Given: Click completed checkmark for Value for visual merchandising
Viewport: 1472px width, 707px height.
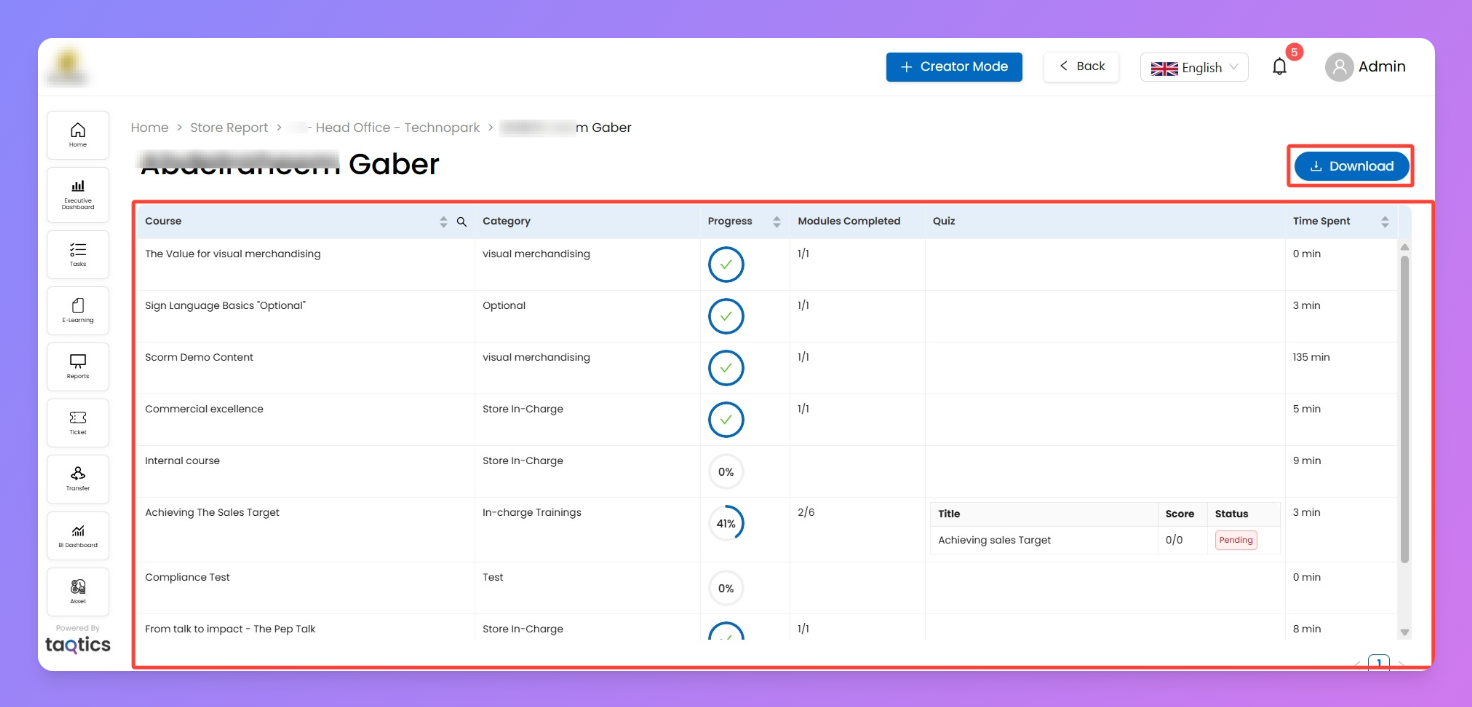Looking at the screenshot, I should point(726,265).
